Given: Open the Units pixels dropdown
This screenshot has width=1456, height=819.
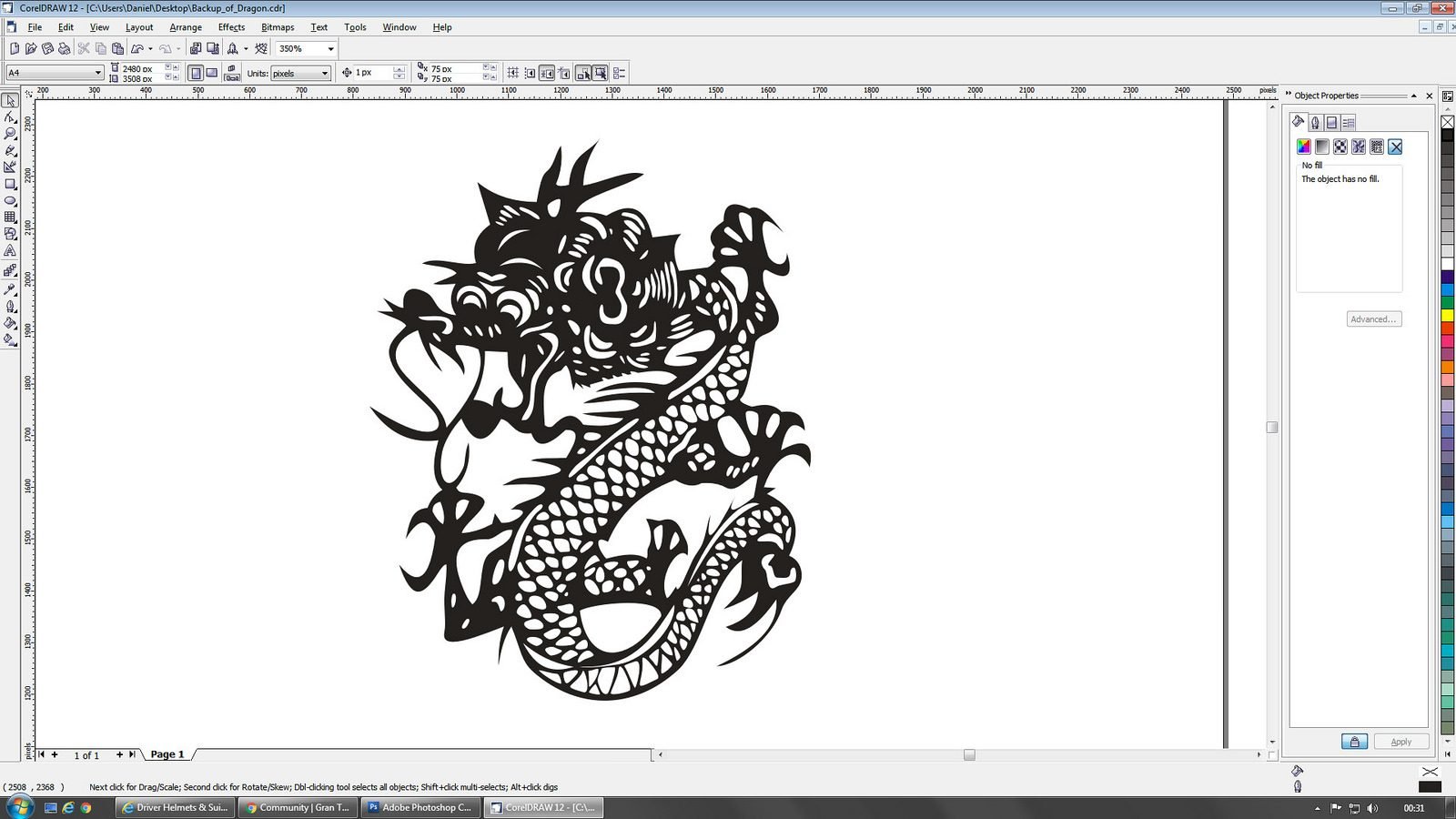Looking at the screenshot, I should coord(324,73).
